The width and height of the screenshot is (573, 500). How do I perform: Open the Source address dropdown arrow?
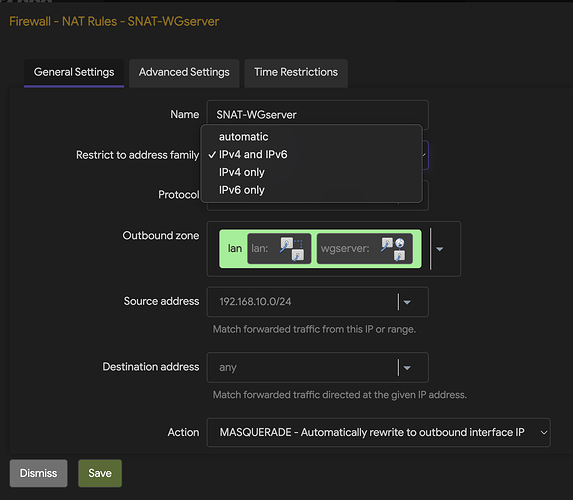(x=407, y=302)
